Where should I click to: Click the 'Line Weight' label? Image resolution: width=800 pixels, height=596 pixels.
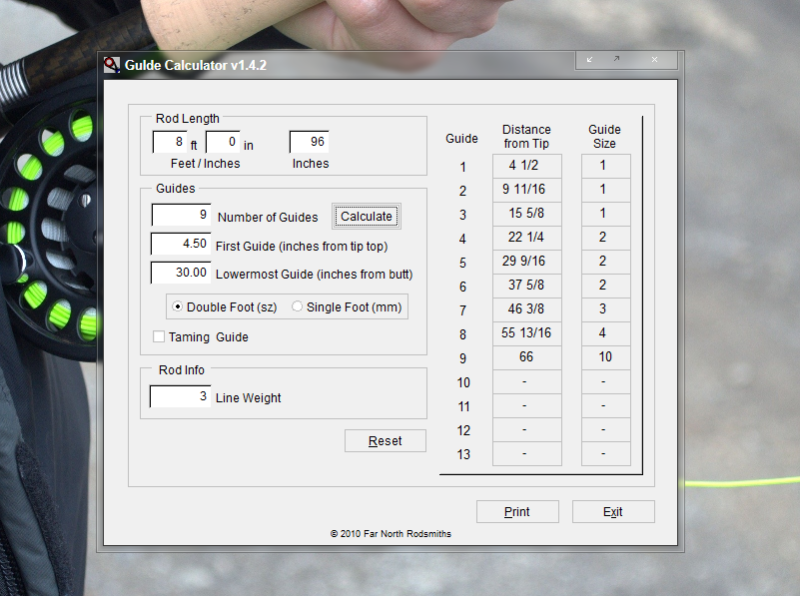(x=248, y=398)
